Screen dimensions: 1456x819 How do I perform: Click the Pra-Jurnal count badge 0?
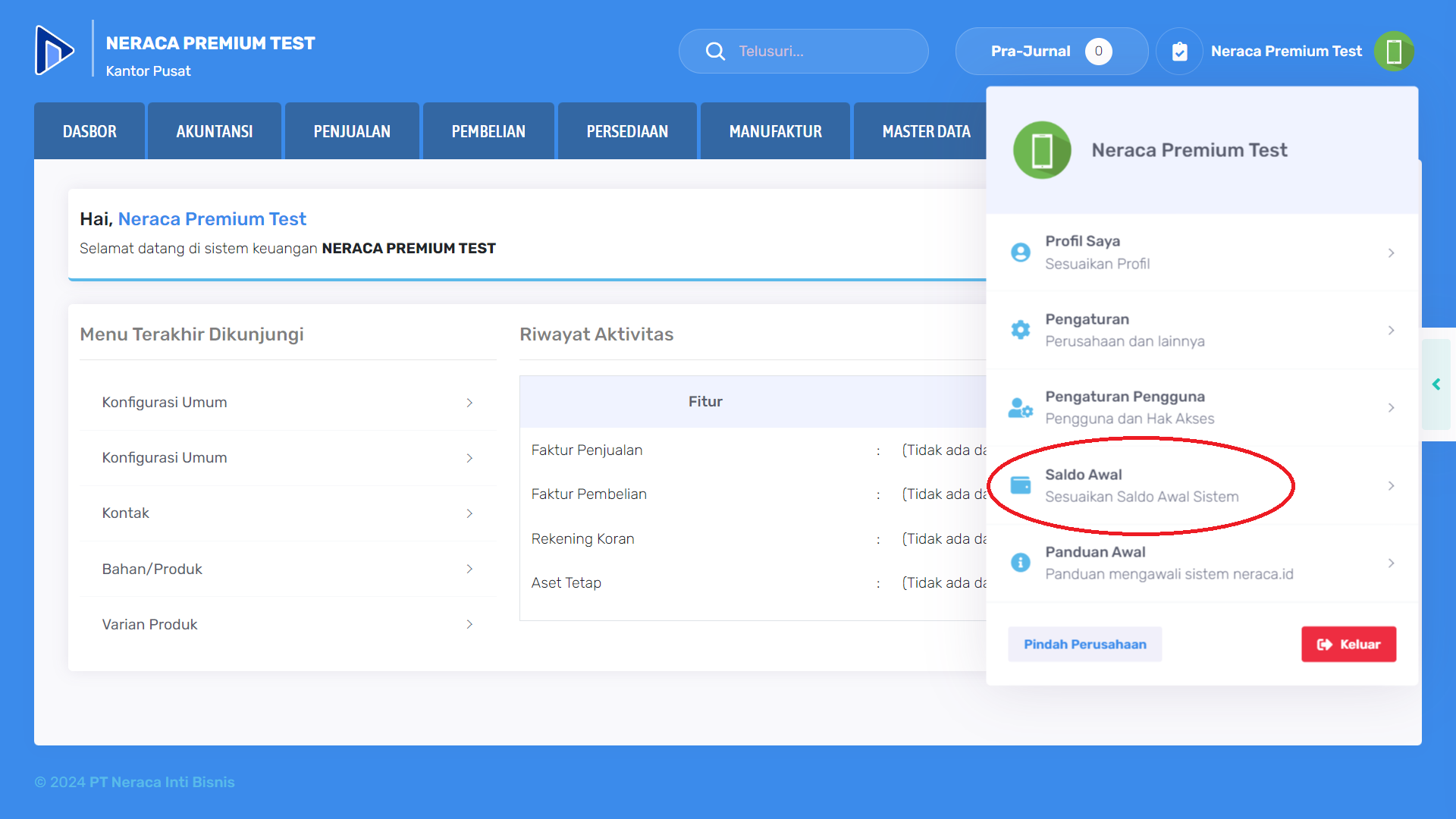tap(1098, 51)
